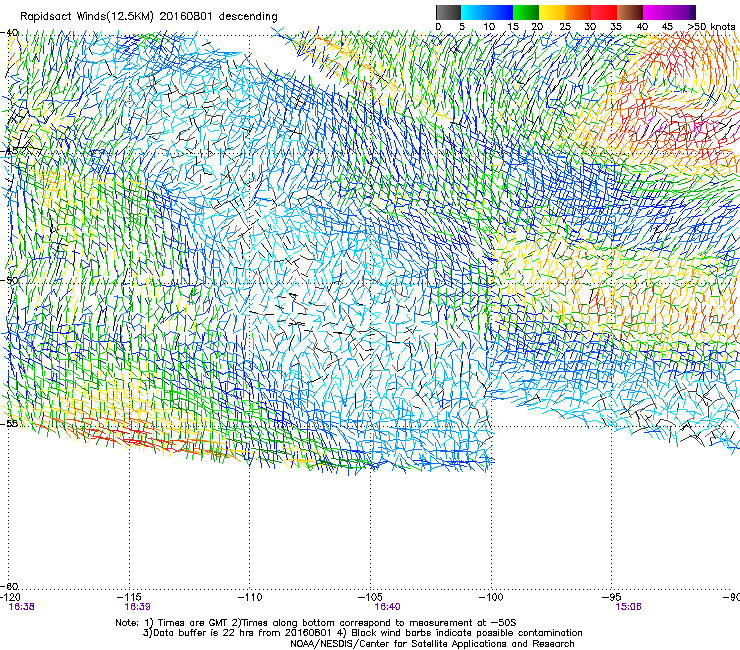The height and width of the screenshot is (650, 740).
Task: Click the '45' label under the color bar
Action: (667, 26)
